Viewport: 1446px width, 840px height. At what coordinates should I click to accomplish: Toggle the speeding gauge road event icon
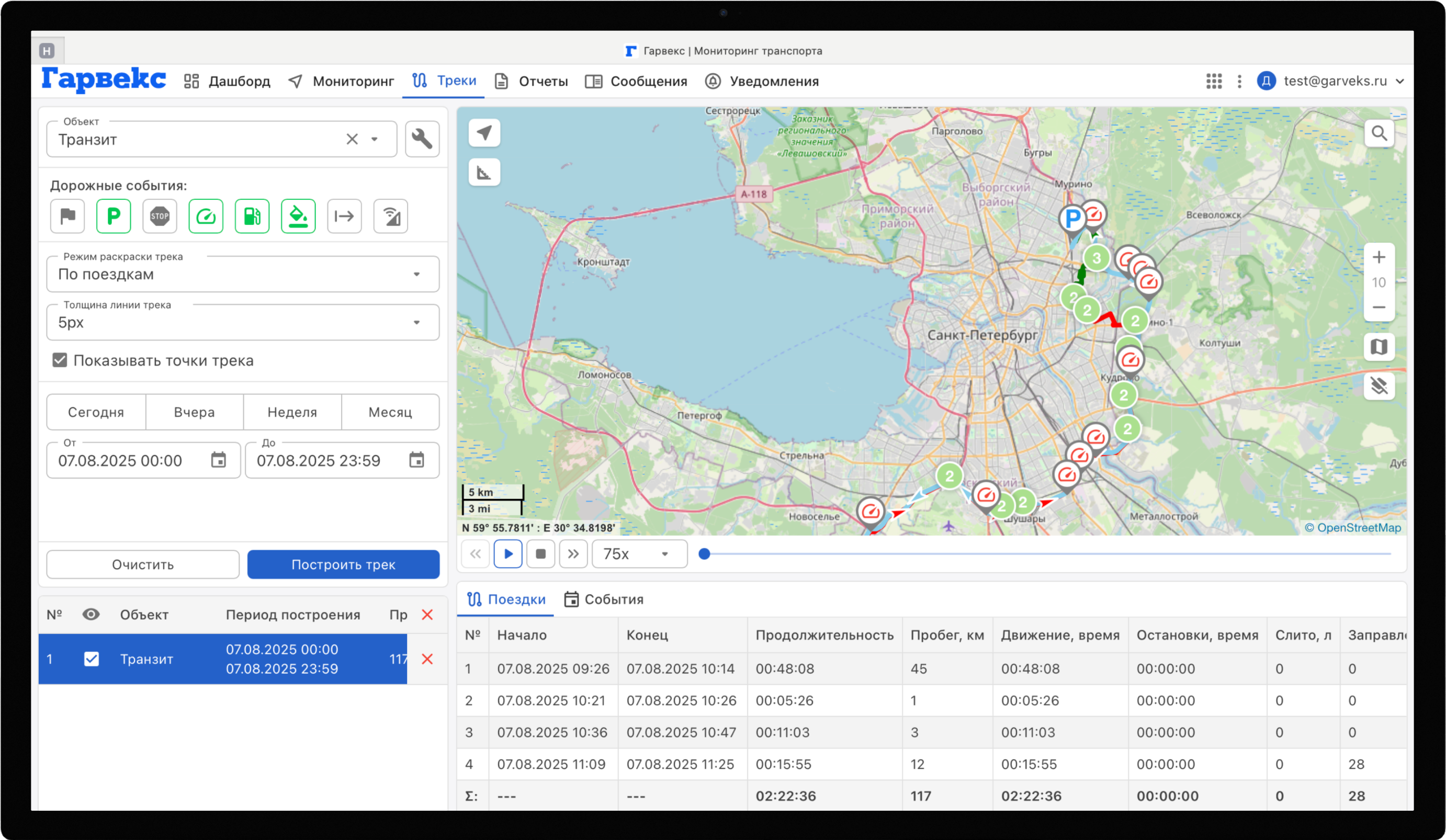tap(206, 217)
